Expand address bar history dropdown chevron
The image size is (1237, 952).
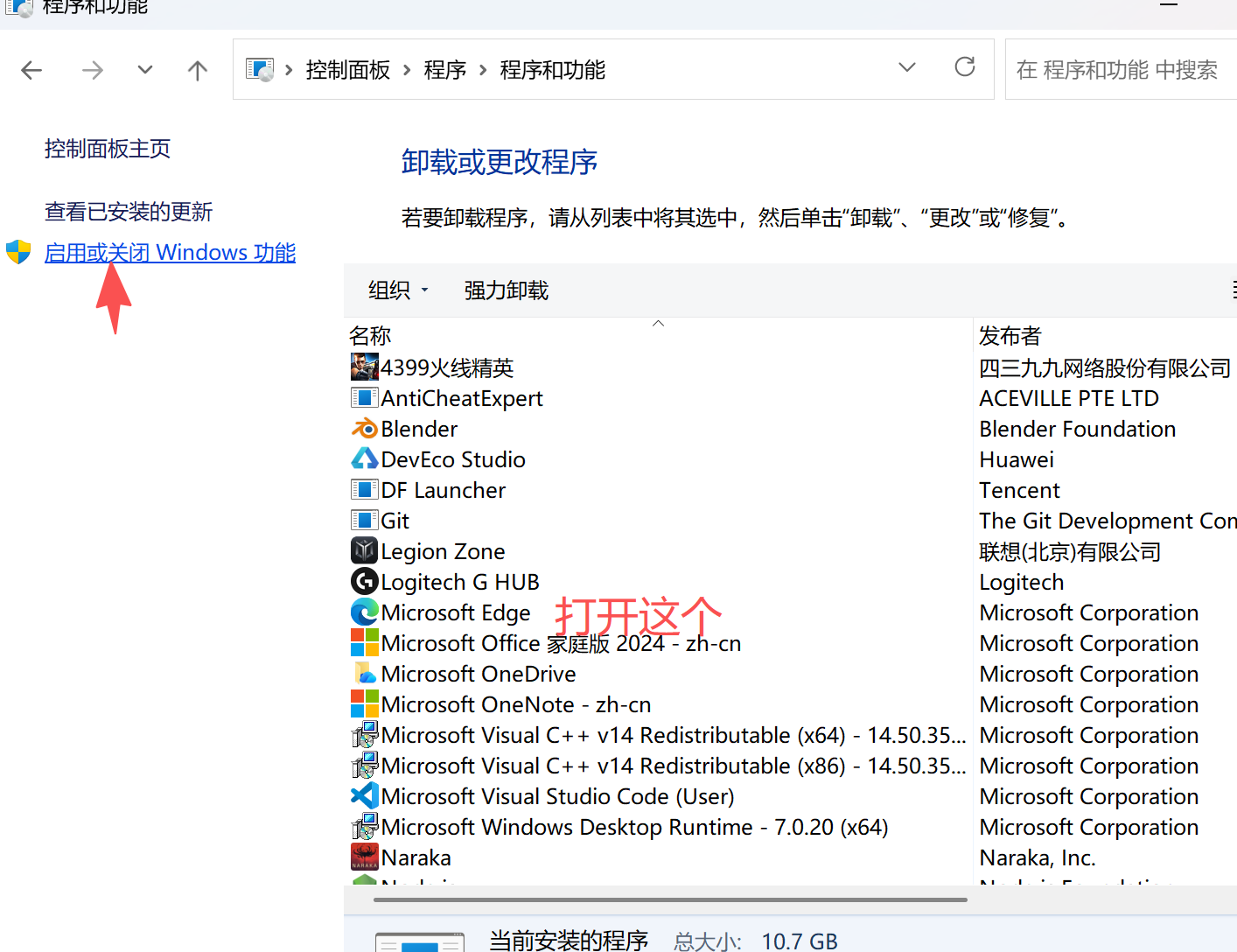tap(907, 67)
